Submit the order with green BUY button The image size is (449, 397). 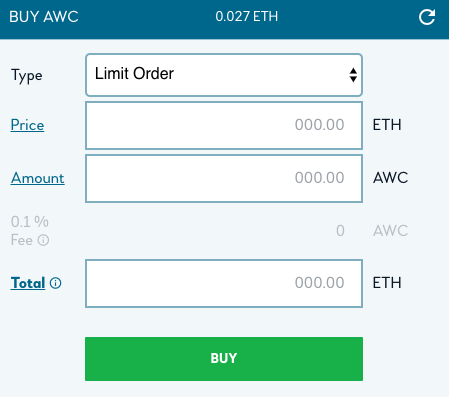pyautogui.click(x=224, y=359)
